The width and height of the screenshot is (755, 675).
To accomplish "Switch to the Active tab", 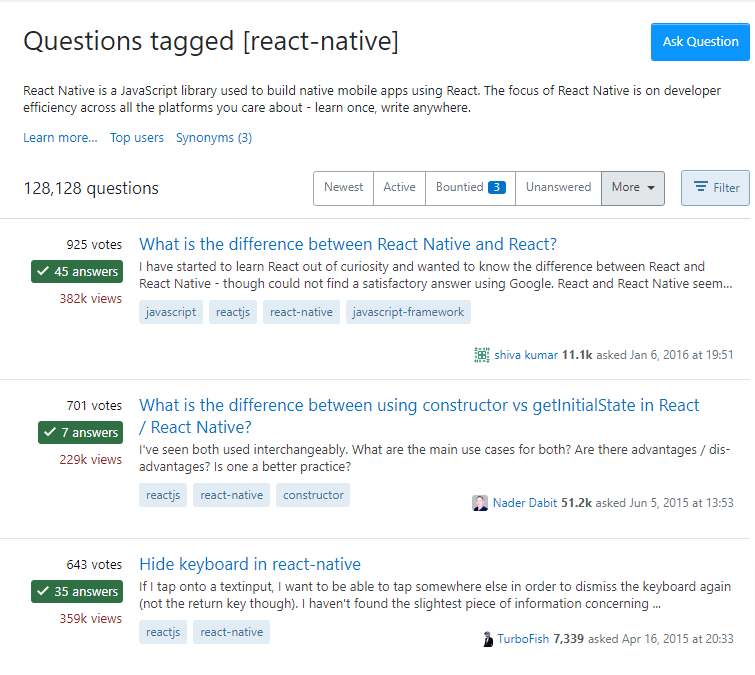I will (x=399, y=187).
